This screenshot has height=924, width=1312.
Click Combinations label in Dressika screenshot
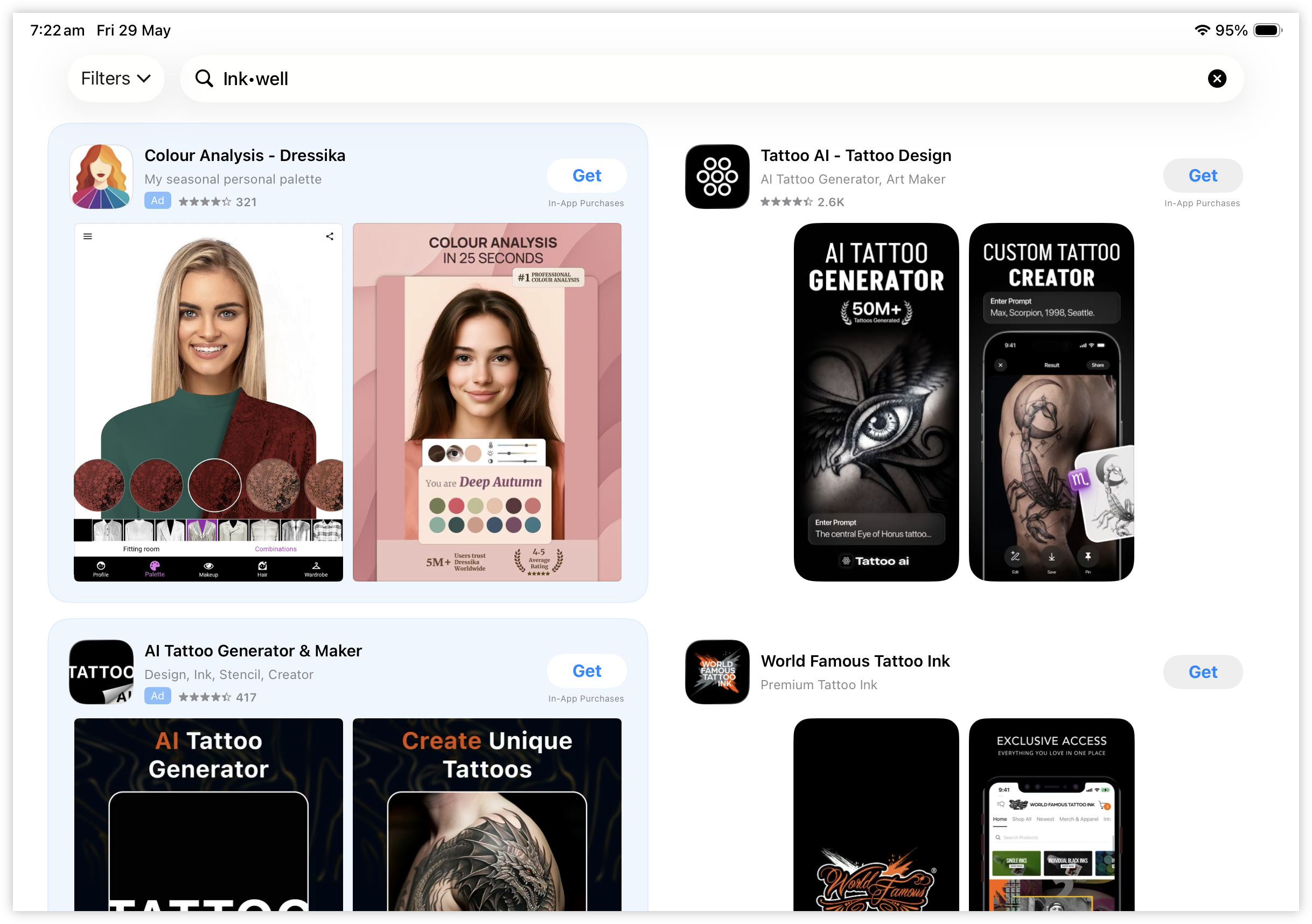275,549
